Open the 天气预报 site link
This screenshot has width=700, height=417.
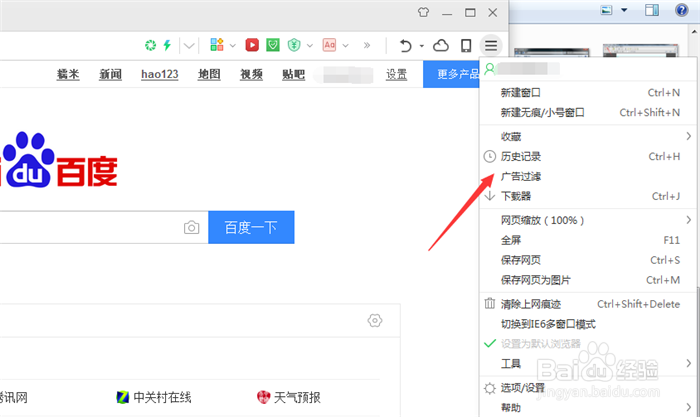pos(289,397)
